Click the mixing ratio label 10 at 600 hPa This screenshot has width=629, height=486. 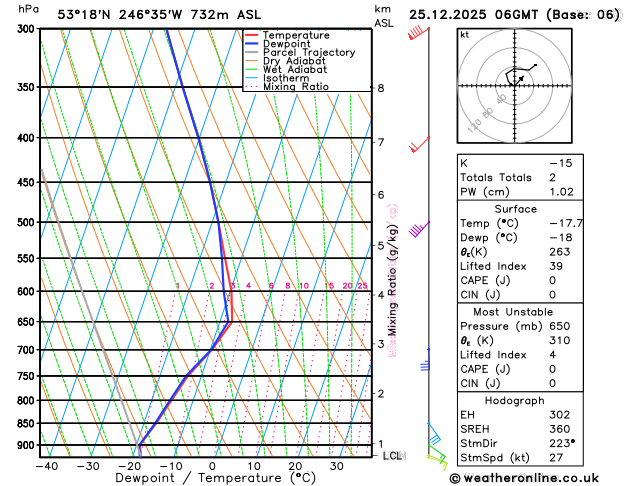click(304, 286)
